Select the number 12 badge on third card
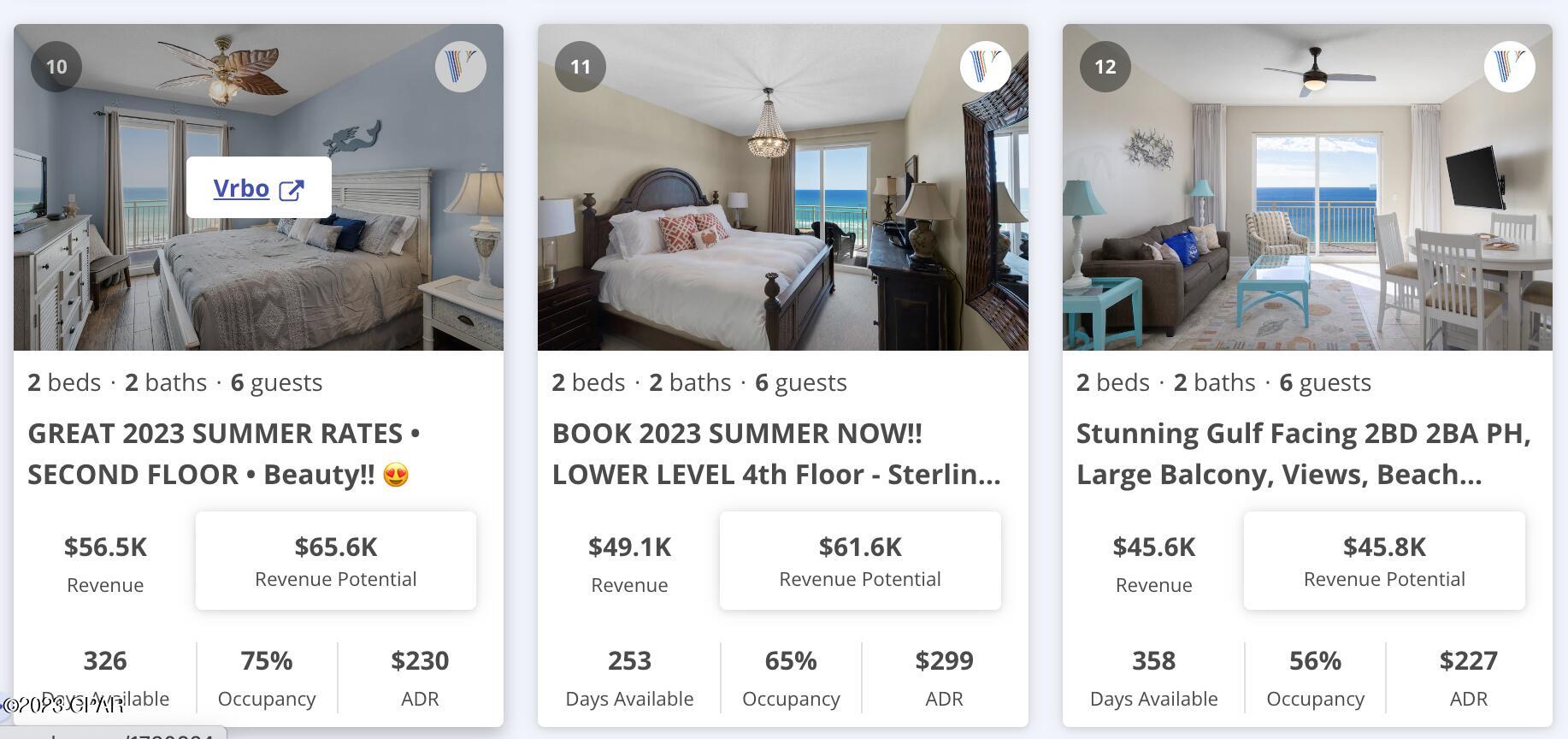The width and height of the screenshot is (1568, 739). click(1105, 66)
